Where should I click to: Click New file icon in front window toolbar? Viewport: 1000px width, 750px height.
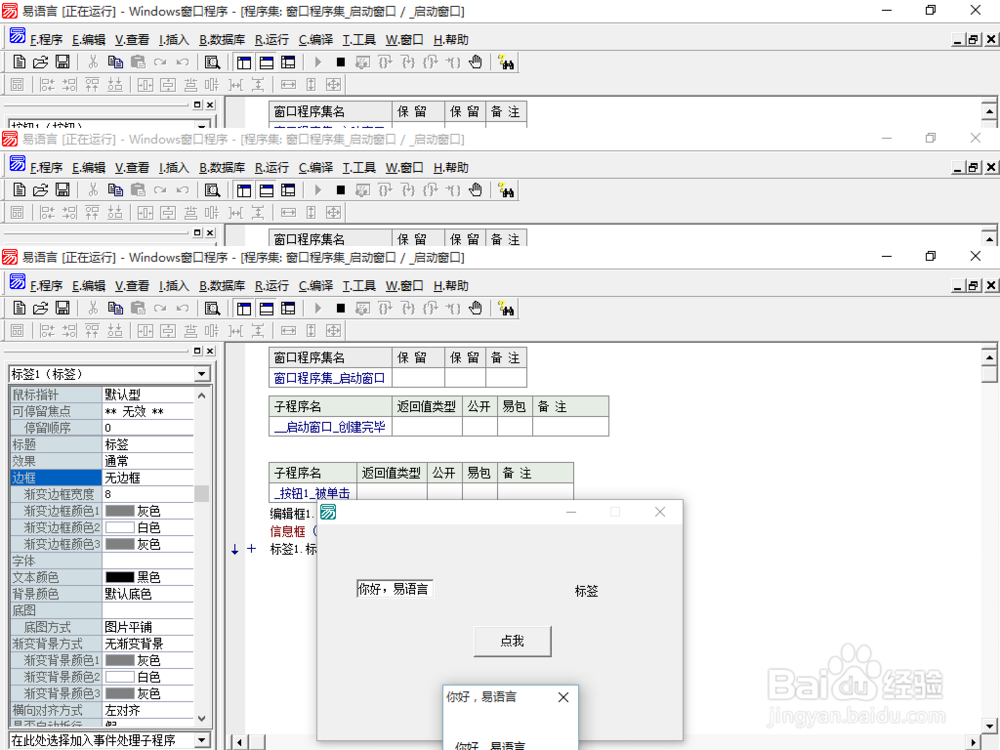pyautogui.click(x=19, y=309)
